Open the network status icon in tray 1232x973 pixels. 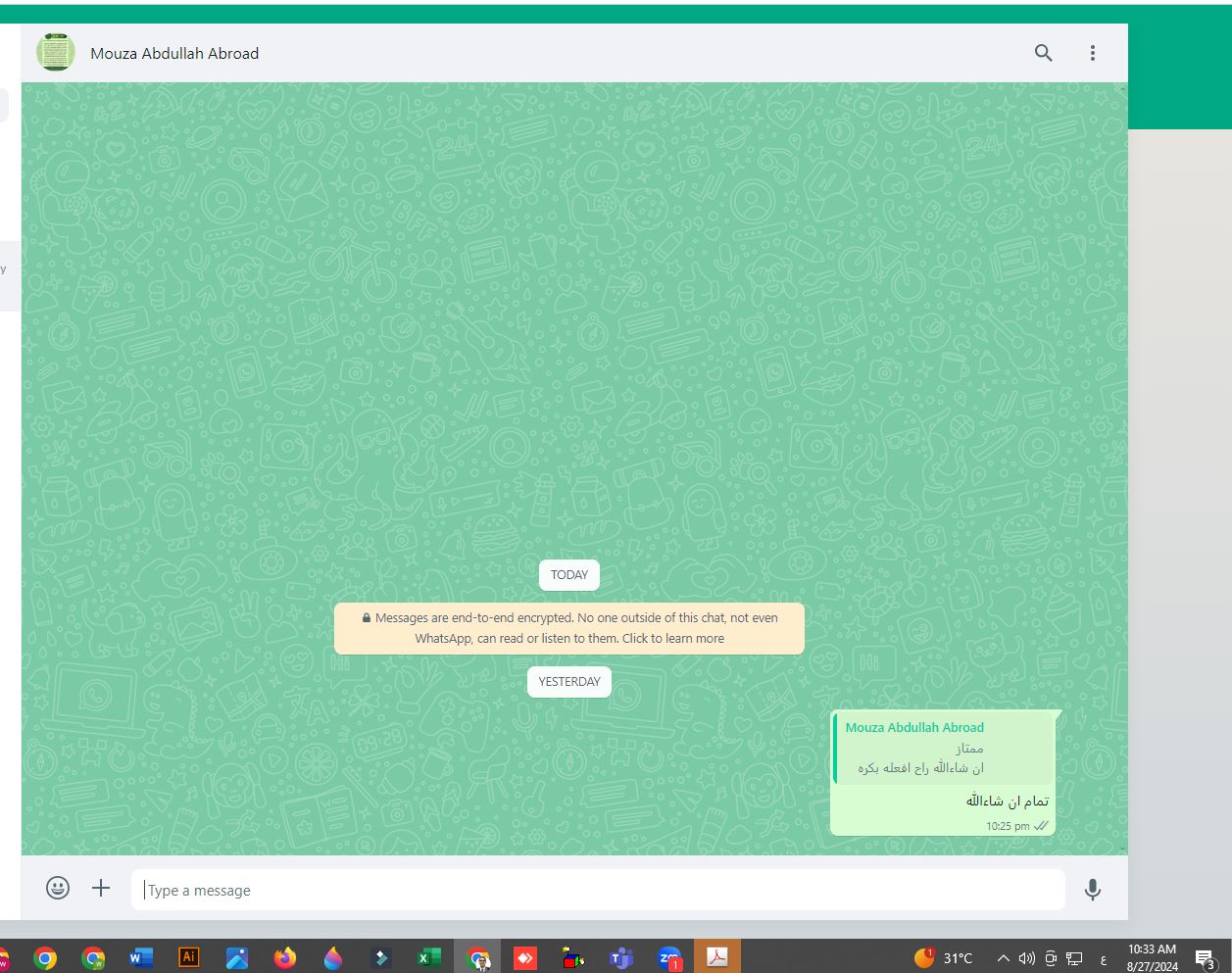click(x=1075, y=958)
